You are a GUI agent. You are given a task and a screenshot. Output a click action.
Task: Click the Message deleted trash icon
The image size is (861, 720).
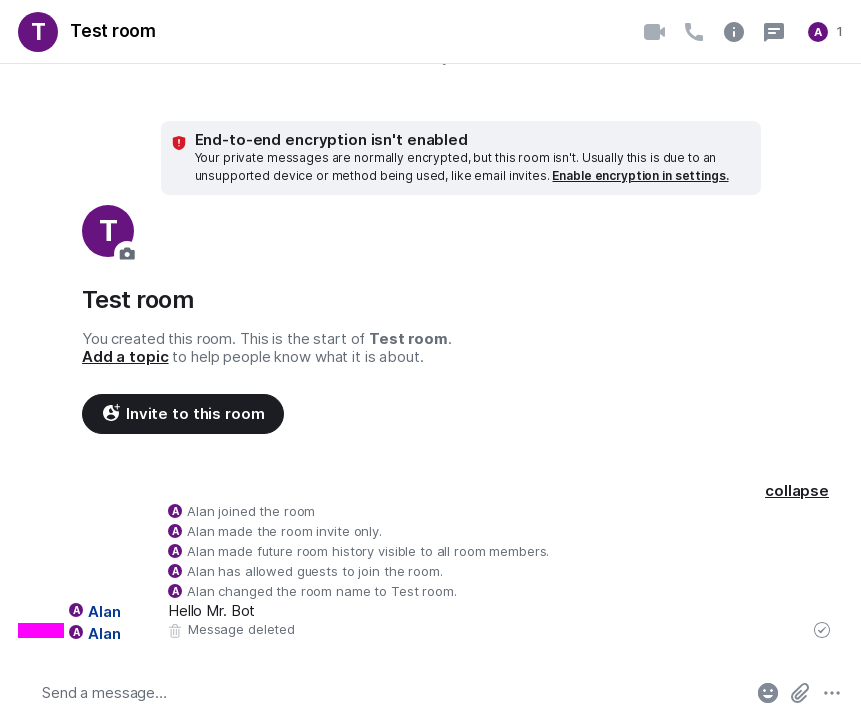[x=175, y=631]
